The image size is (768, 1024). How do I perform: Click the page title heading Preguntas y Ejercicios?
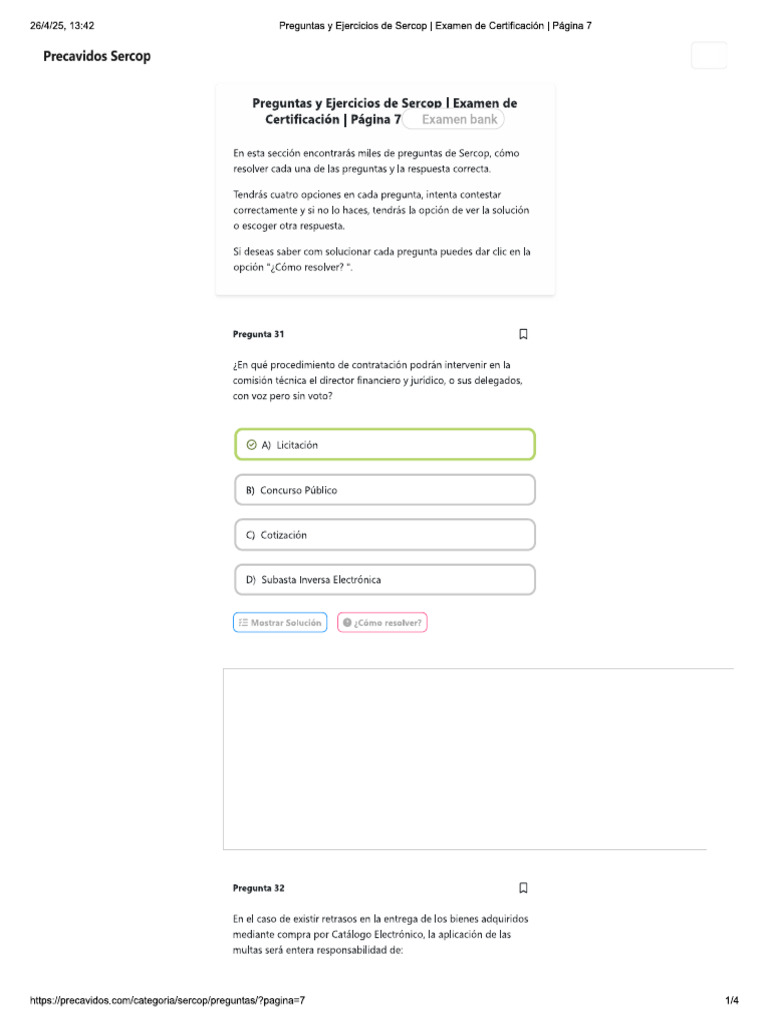click(x=384, y=111)
